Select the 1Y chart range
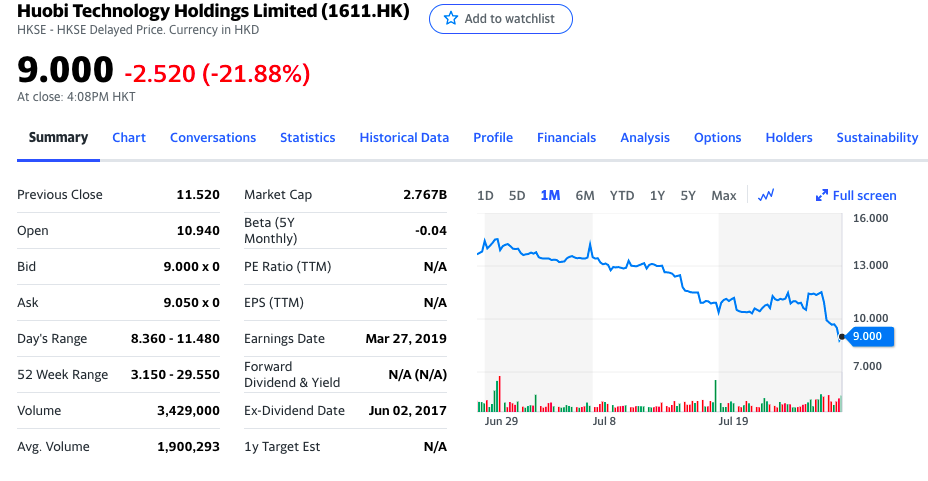928x481 pixels. click(657, 195)
